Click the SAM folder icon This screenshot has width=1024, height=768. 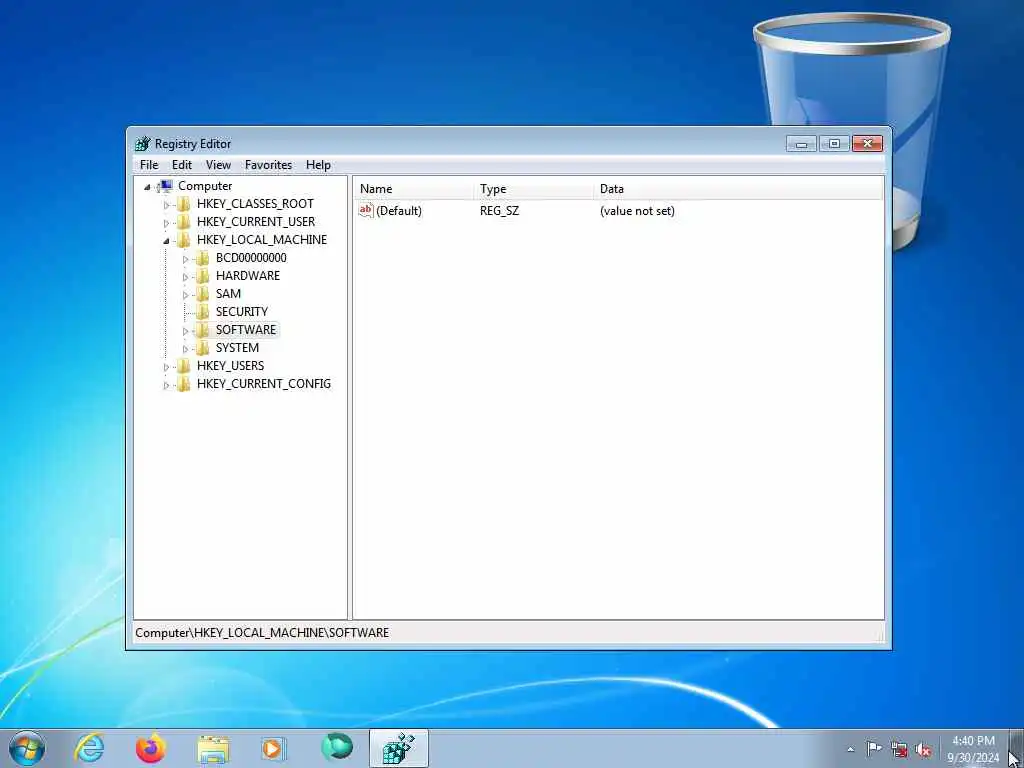tap(202, 294)
